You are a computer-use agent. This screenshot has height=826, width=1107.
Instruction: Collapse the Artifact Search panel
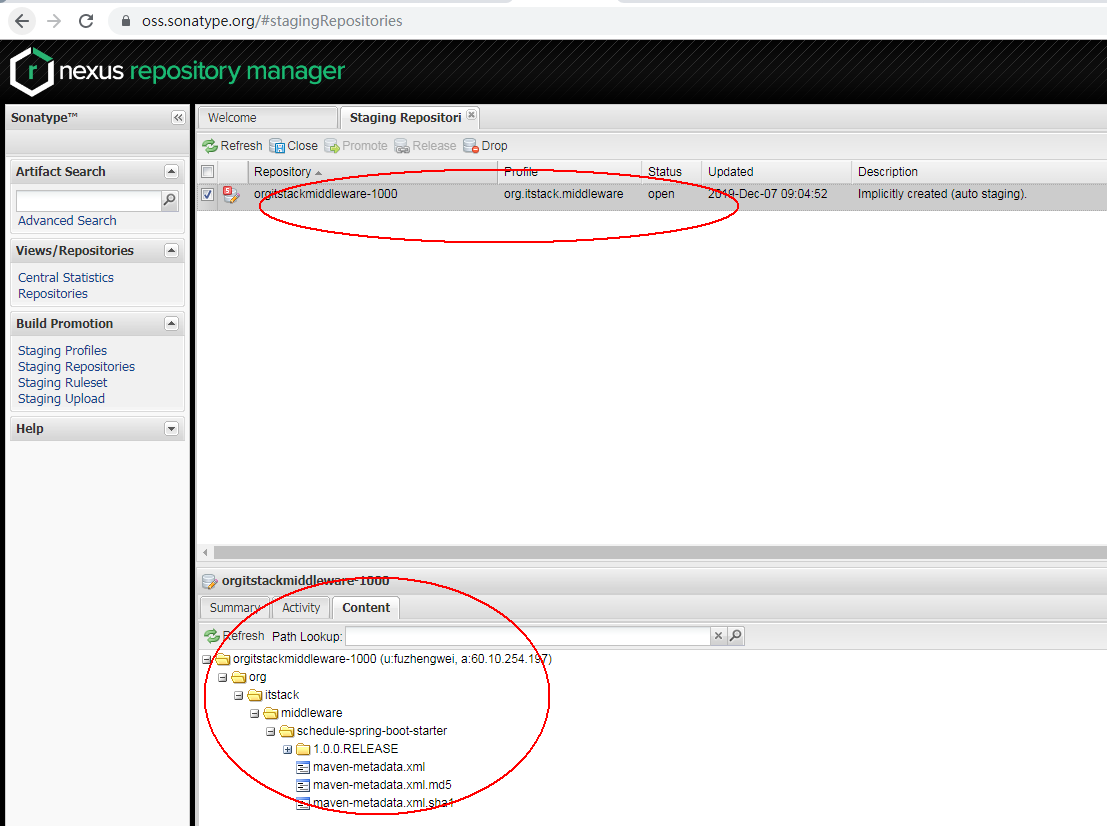click(171, 172)
